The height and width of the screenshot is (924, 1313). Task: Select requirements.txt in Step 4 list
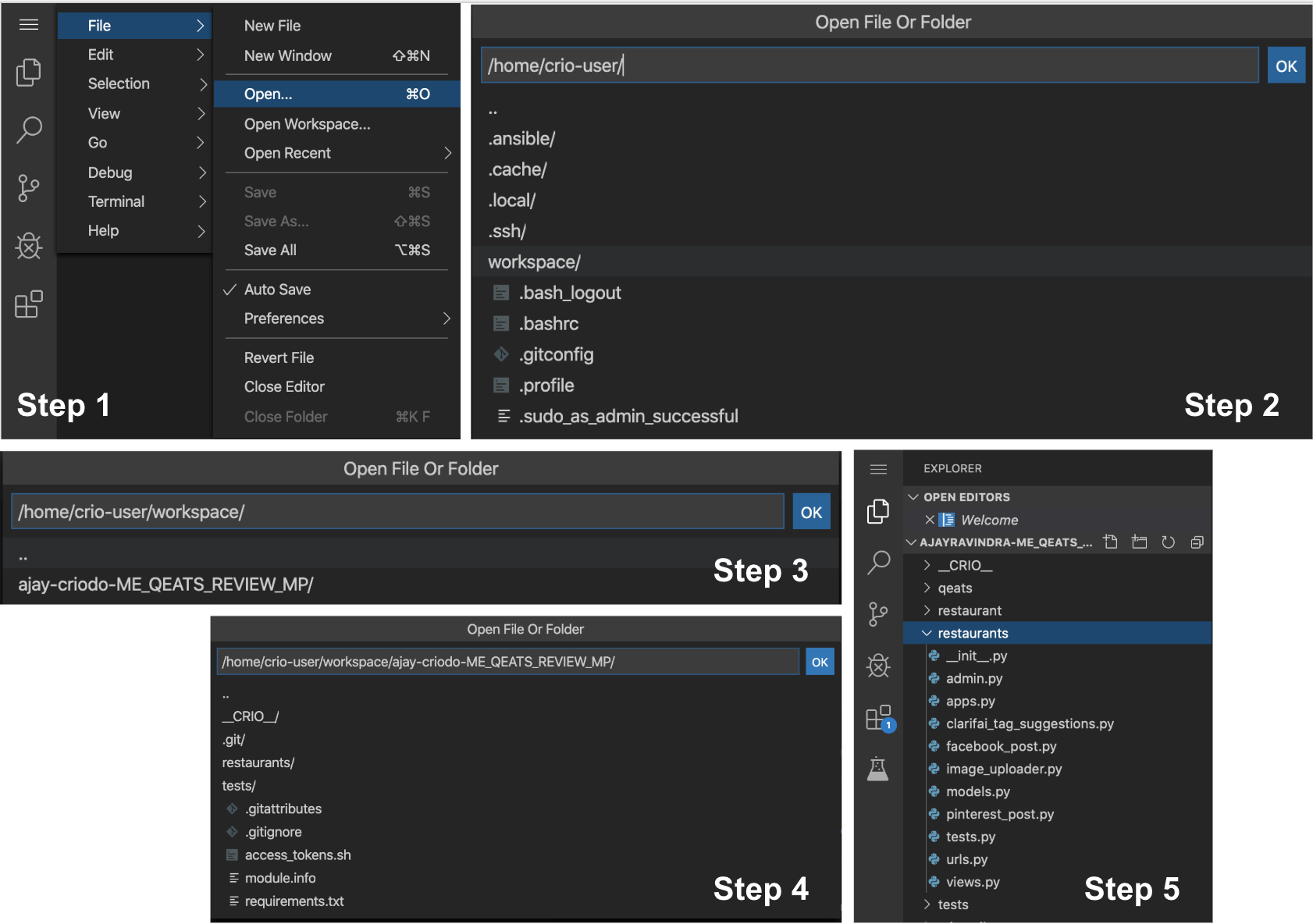(x=525, y=901)
